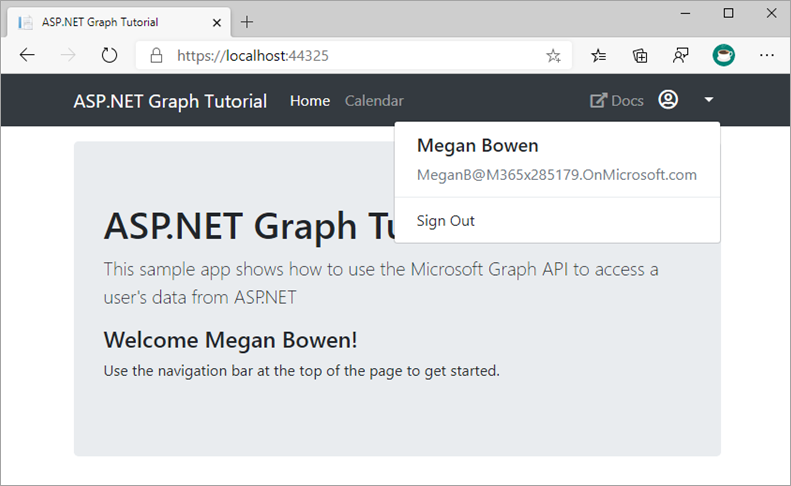This screenshot has width=791, height=486.
Task: Add page to favorites star icon
Action: [x=553, y=56]
